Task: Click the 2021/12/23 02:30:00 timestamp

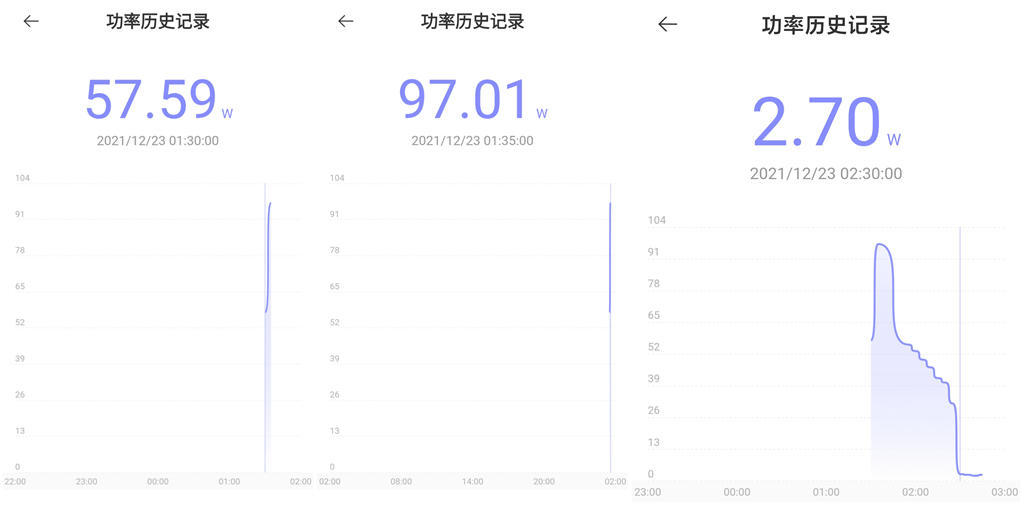Action: (x=826, y=174)
